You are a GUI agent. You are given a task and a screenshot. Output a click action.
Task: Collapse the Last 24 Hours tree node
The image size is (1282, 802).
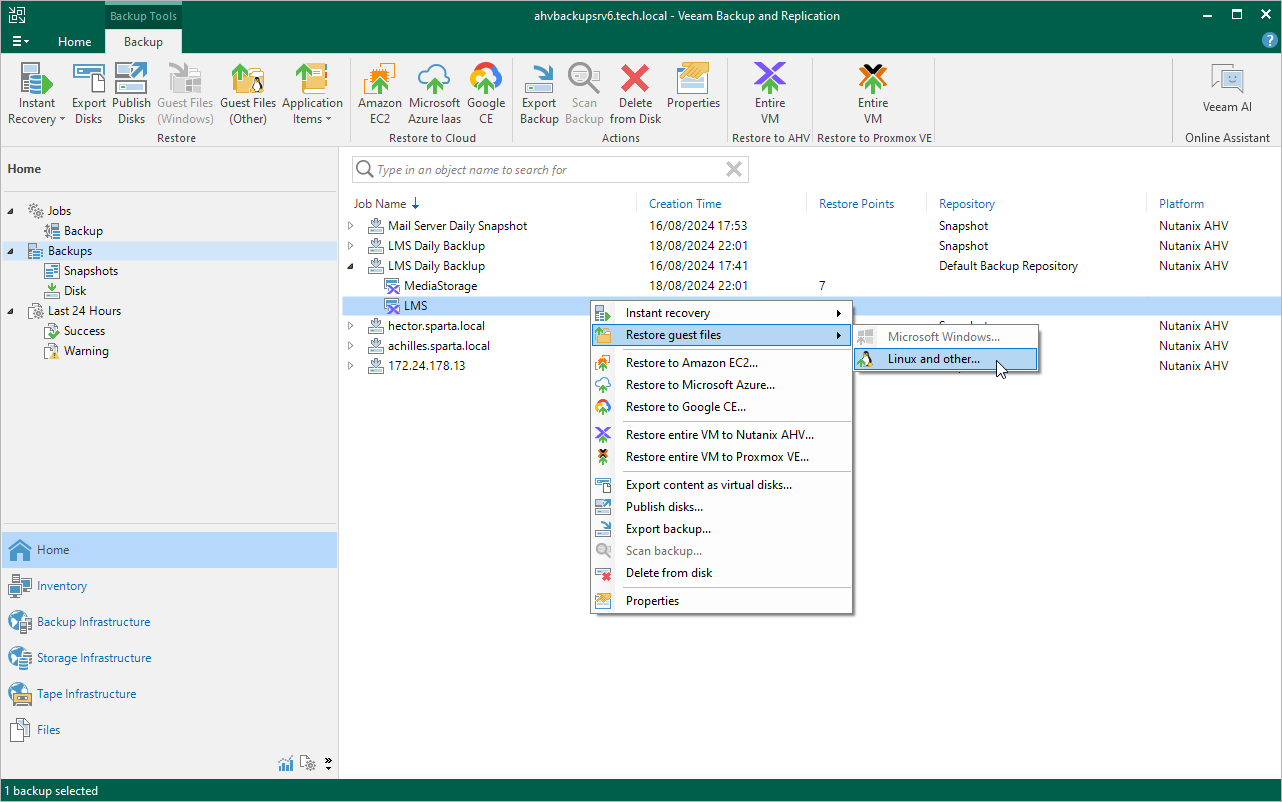12,311
